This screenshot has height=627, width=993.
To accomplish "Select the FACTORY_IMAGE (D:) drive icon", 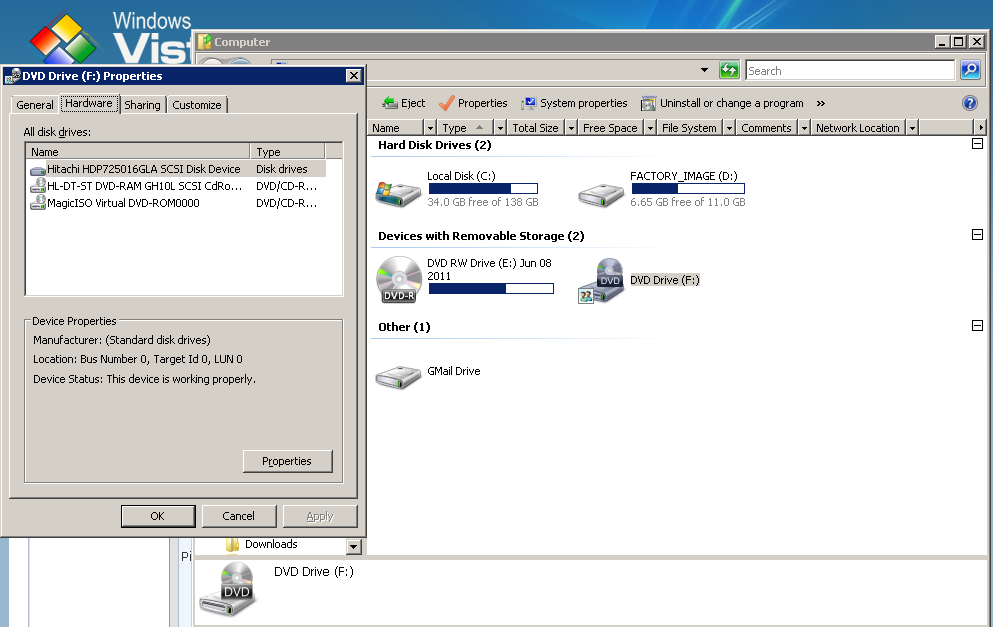I will pyautogui.click(x=601, y=194).
